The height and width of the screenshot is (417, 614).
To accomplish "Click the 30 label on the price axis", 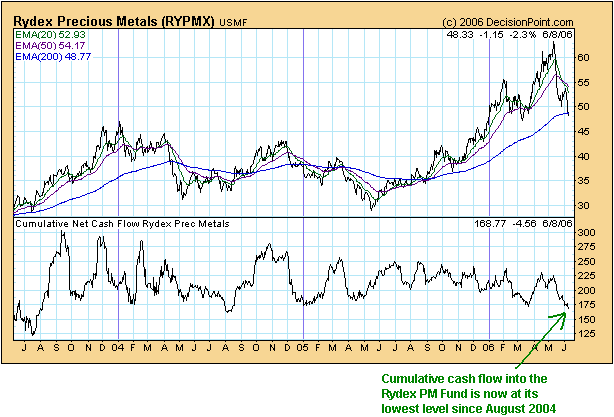I will [x=586, y=206].
